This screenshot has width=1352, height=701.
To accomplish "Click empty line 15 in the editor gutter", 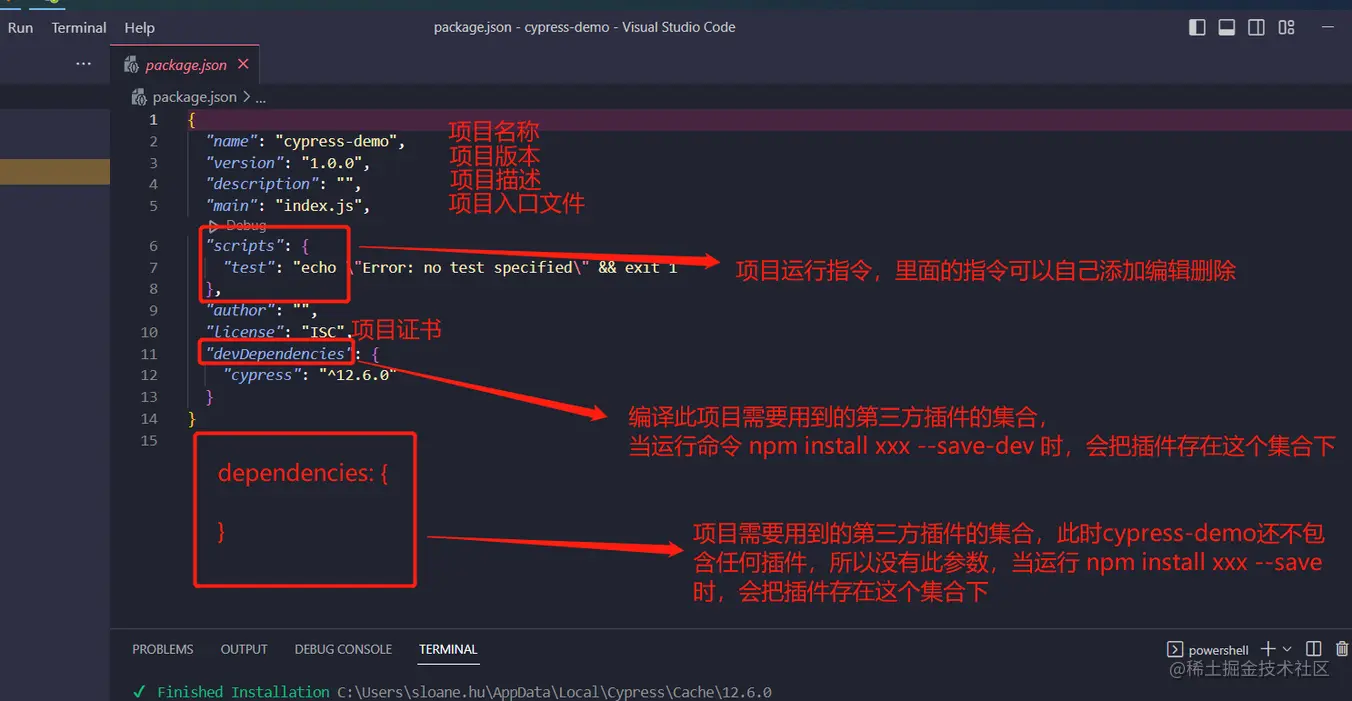I will [149, 440].
